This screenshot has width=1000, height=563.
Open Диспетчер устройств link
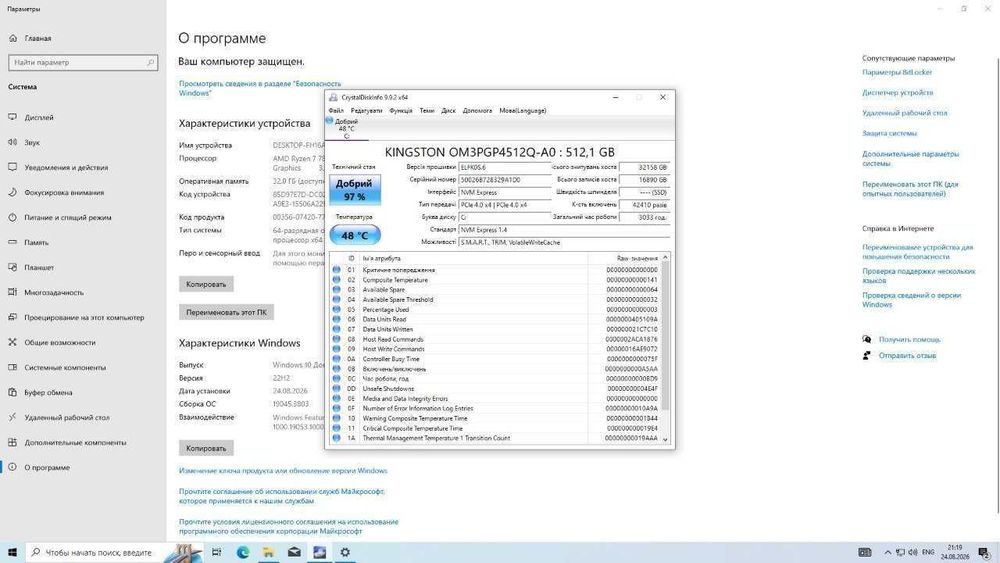coord(897,92)
